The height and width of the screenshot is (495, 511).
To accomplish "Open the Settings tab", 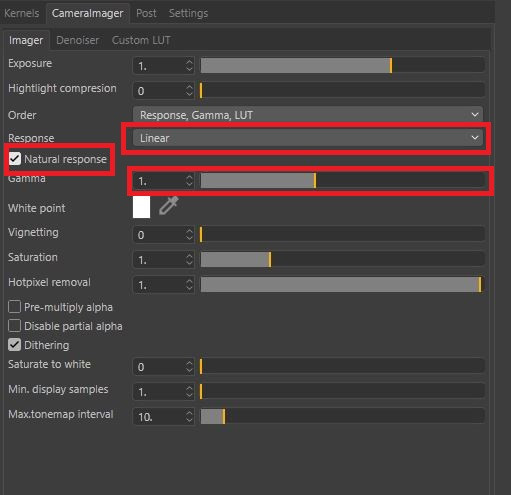I will pos(188,13).
